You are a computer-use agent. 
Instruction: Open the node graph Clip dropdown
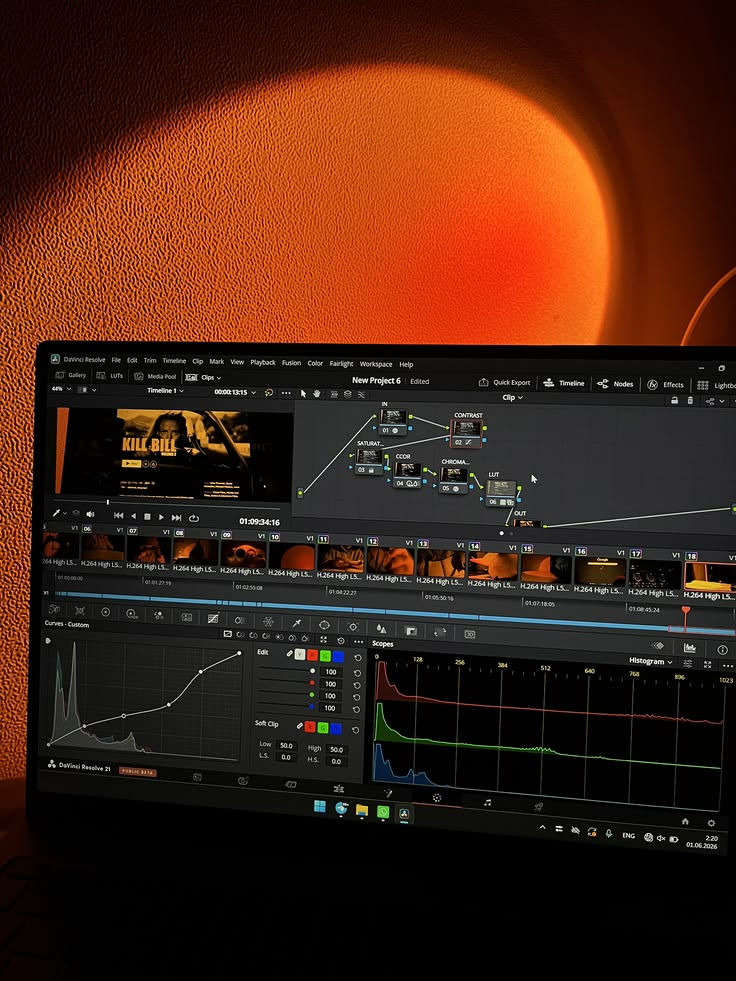[x=513, y=397]
